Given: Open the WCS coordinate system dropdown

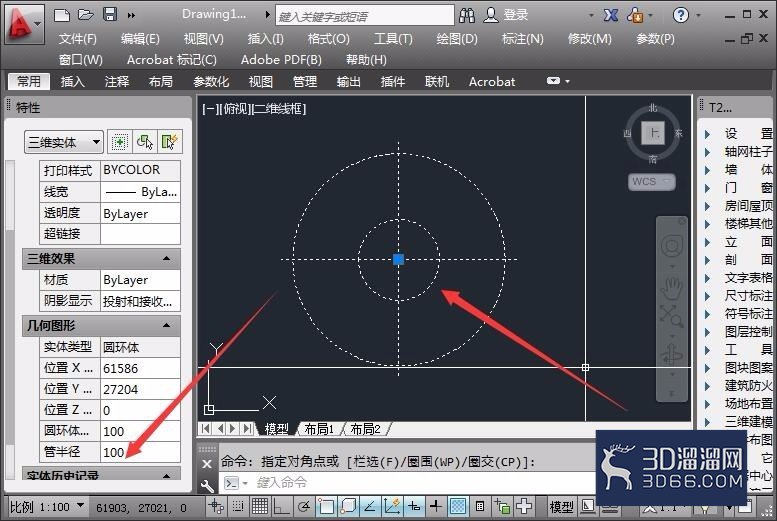Looking at the screenshot, I should pyautogui.click(x=652, y=181).
